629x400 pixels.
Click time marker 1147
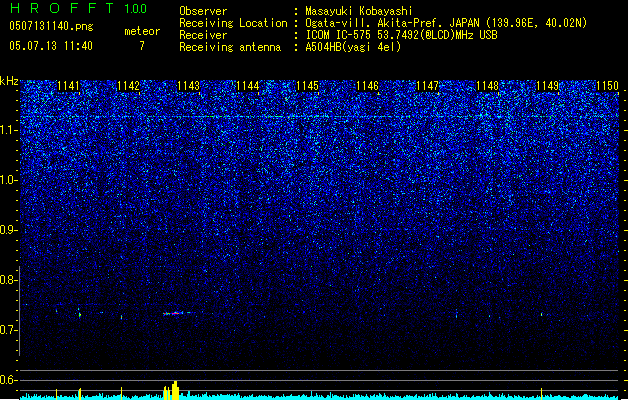point(428,86)
